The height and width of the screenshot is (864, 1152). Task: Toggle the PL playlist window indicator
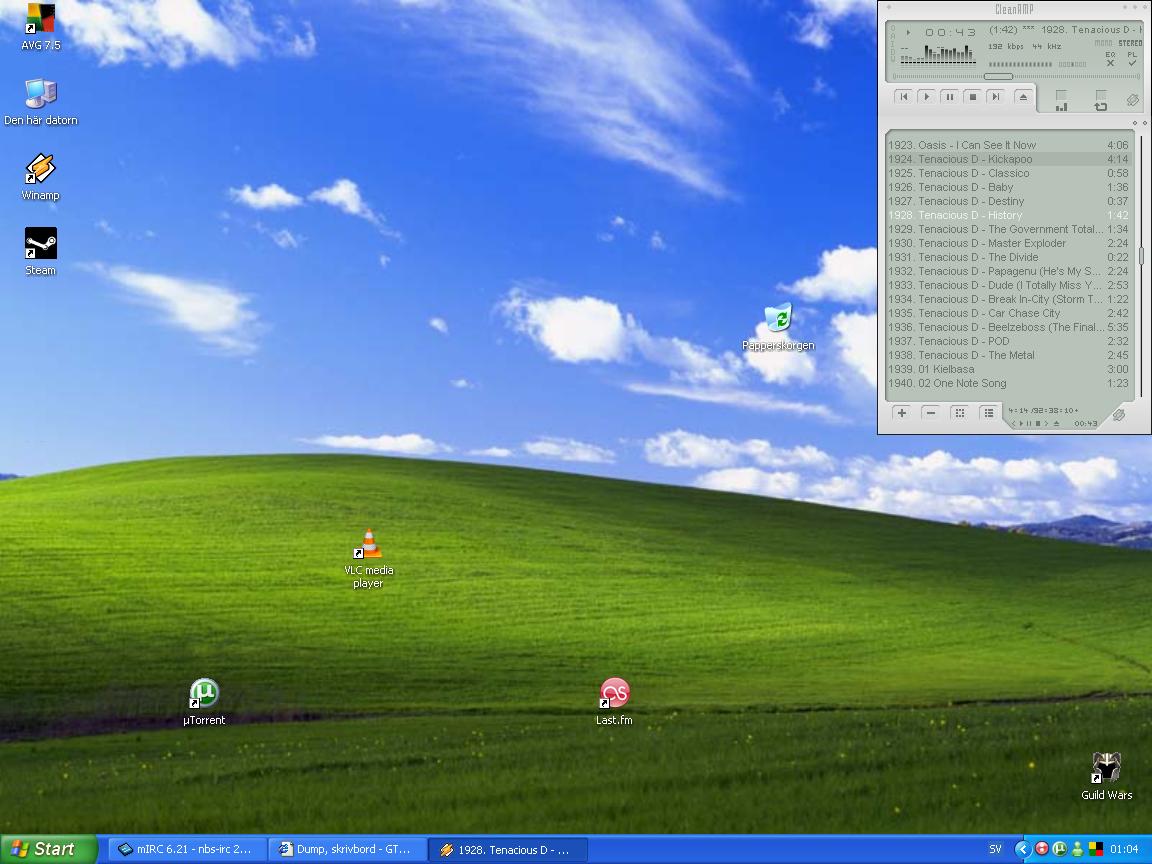coord(1132,59)
